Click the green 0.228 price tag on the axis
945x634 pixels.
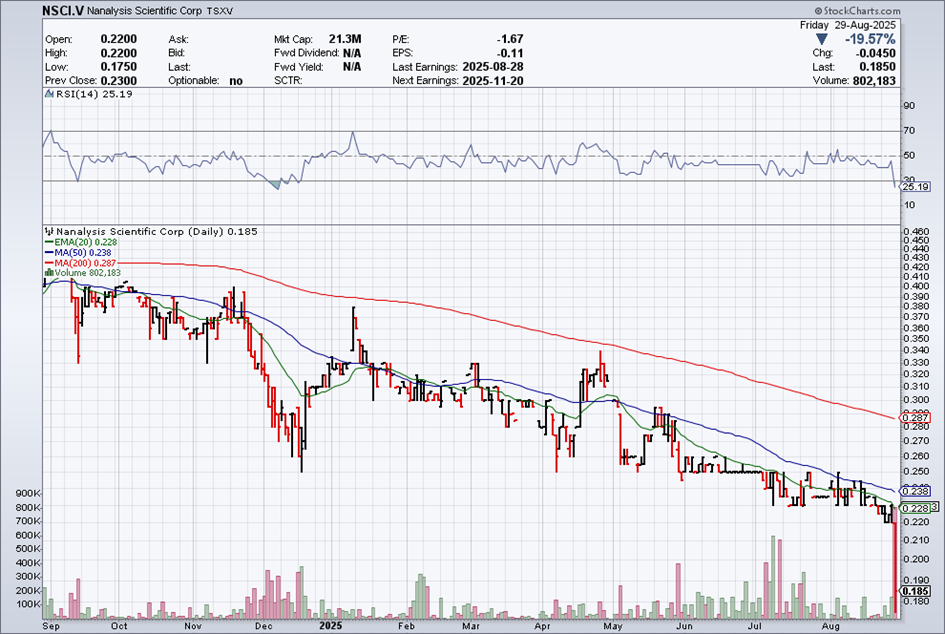tap(915, 508)
